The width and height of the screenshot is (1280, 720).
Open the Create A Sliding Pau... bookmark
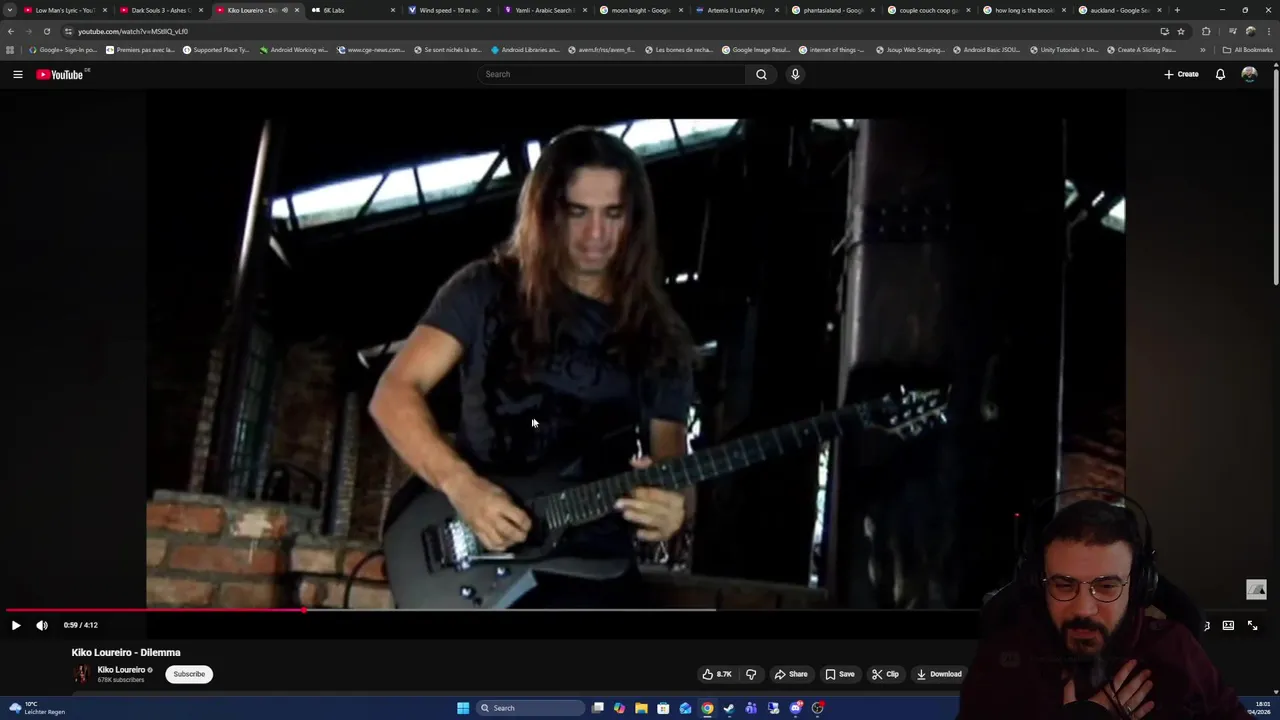[1141, 50]
